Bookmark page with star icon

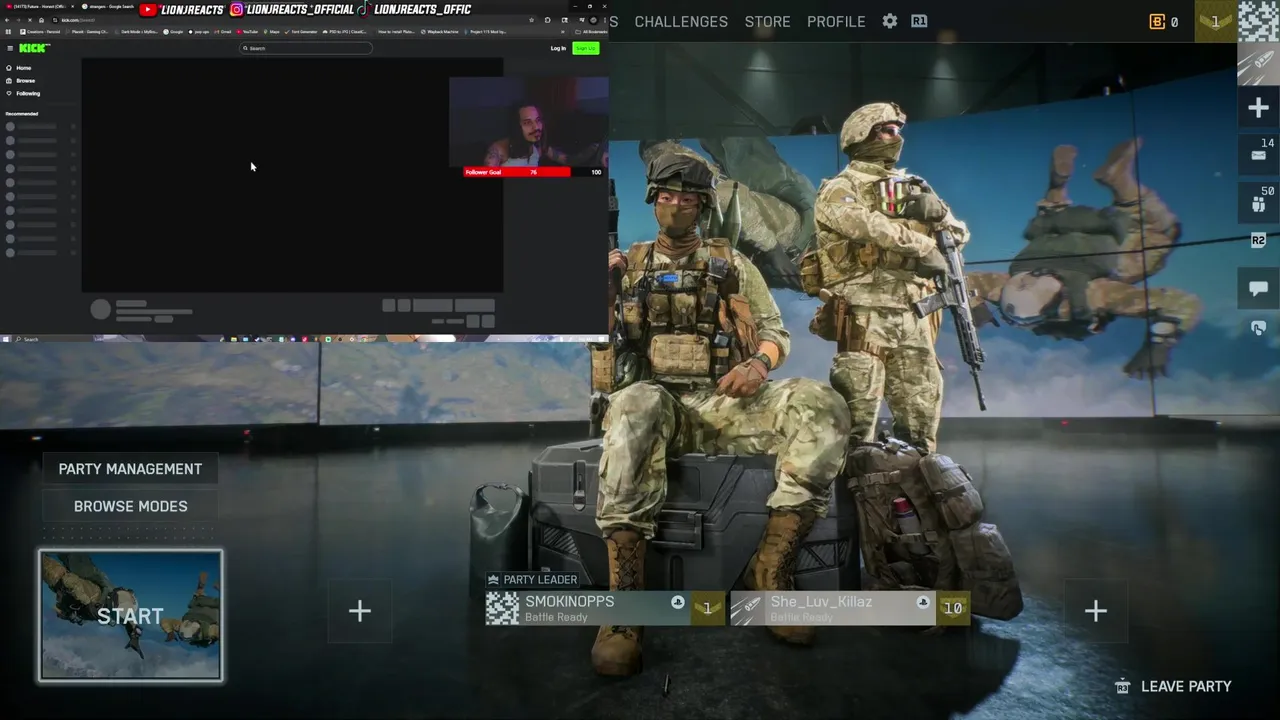tap(532, 20)
